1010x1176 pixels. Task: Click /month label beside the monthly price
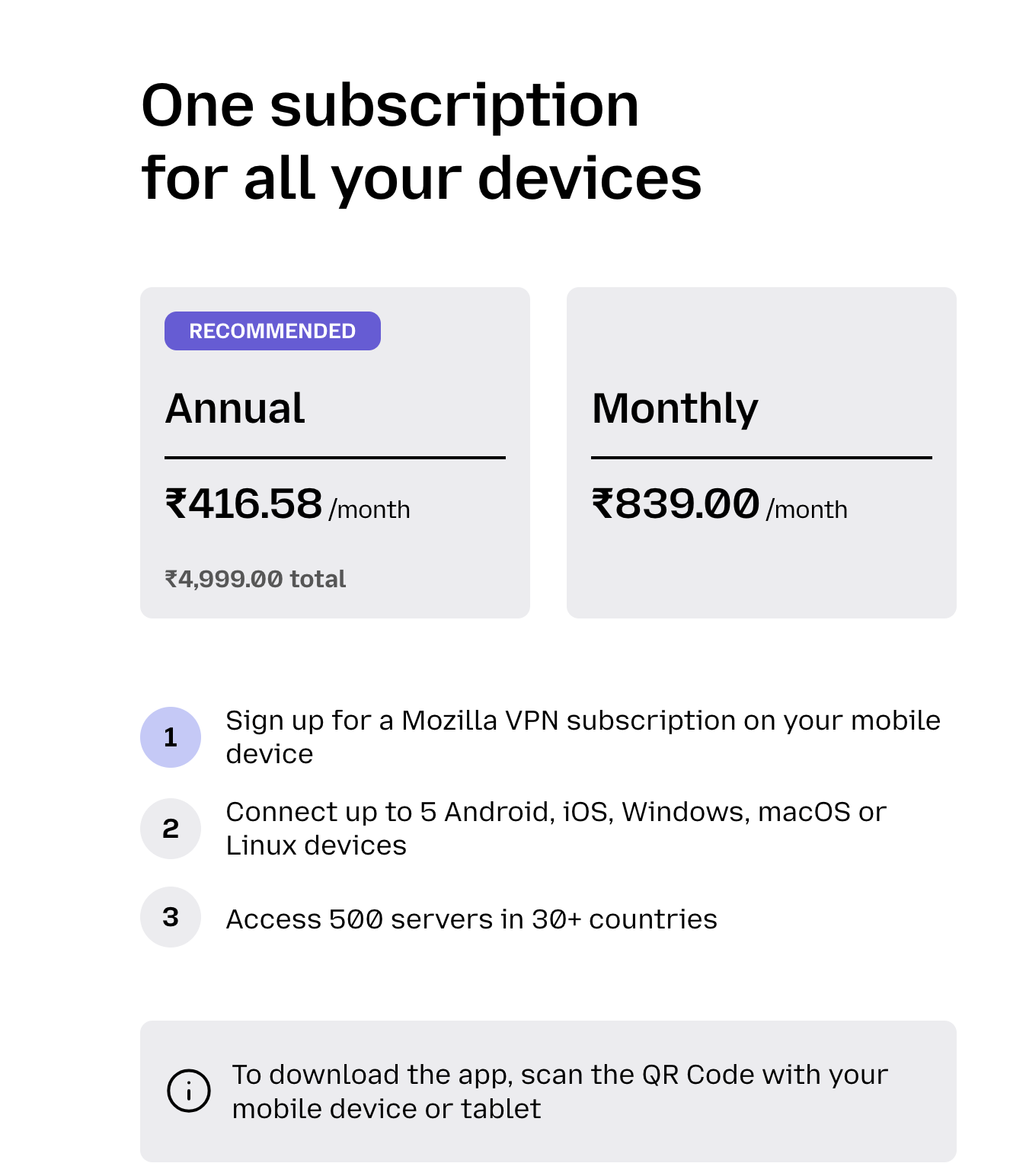pos(807,510)
